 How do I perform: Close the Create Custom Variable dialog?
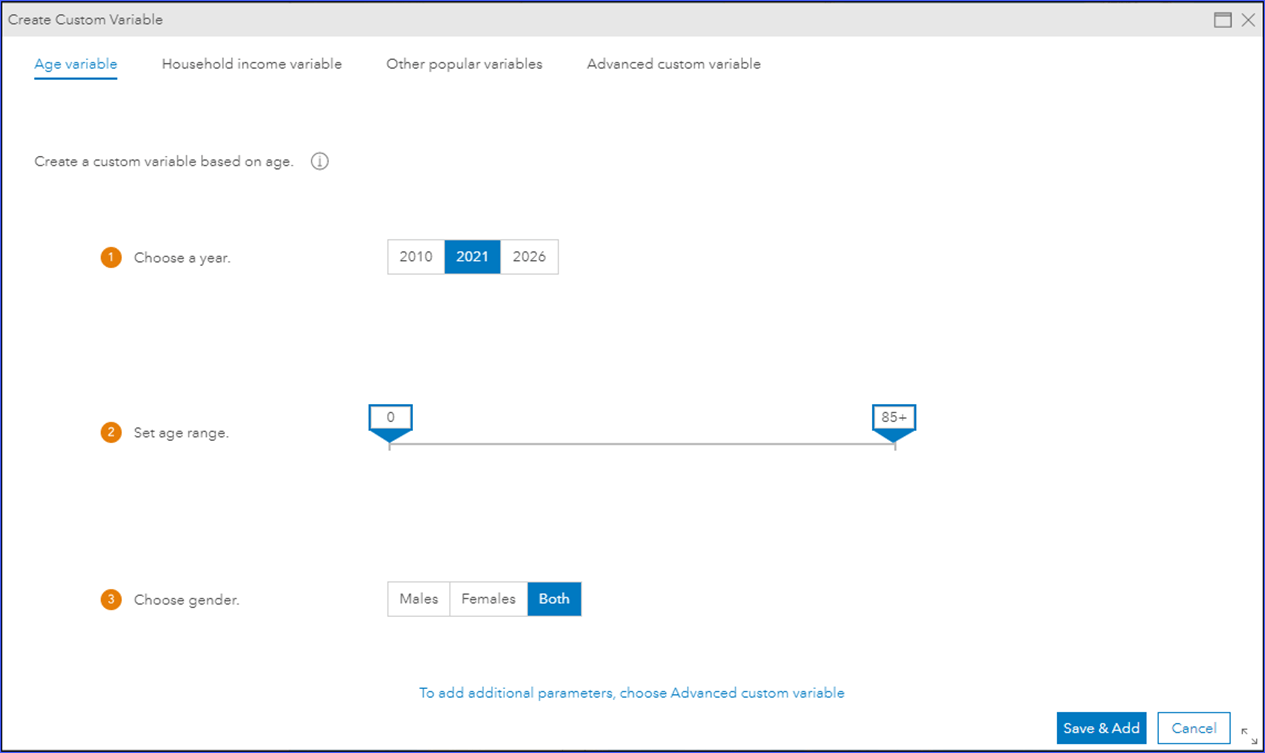point(1247,19)
